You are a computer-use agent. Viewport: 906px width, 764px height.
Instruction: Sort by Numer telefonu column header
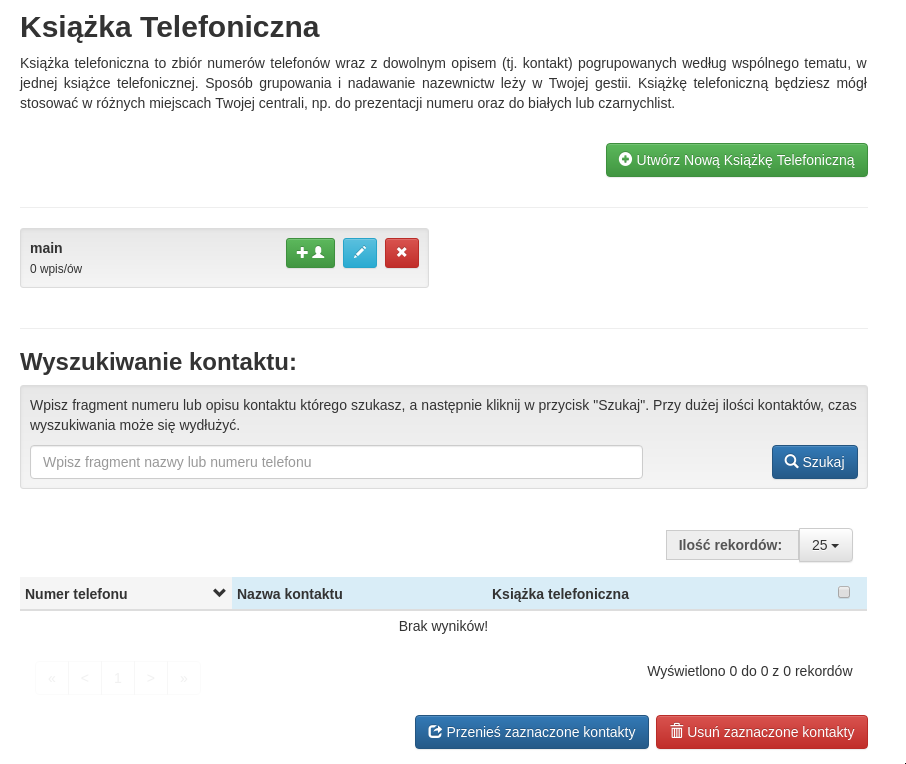(76, 594)
